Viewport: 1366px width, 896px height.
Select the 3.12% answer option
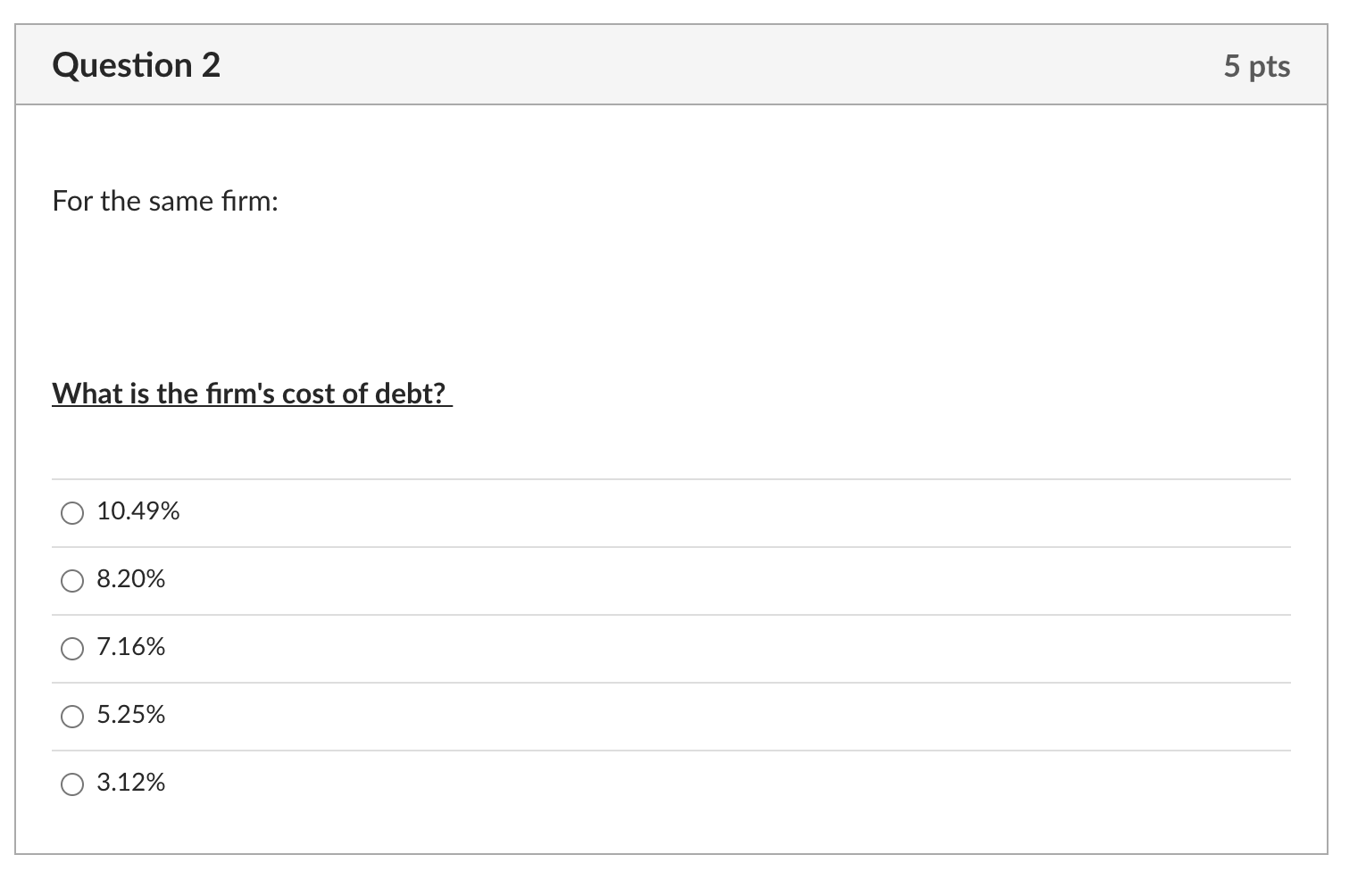pos(71,784)
